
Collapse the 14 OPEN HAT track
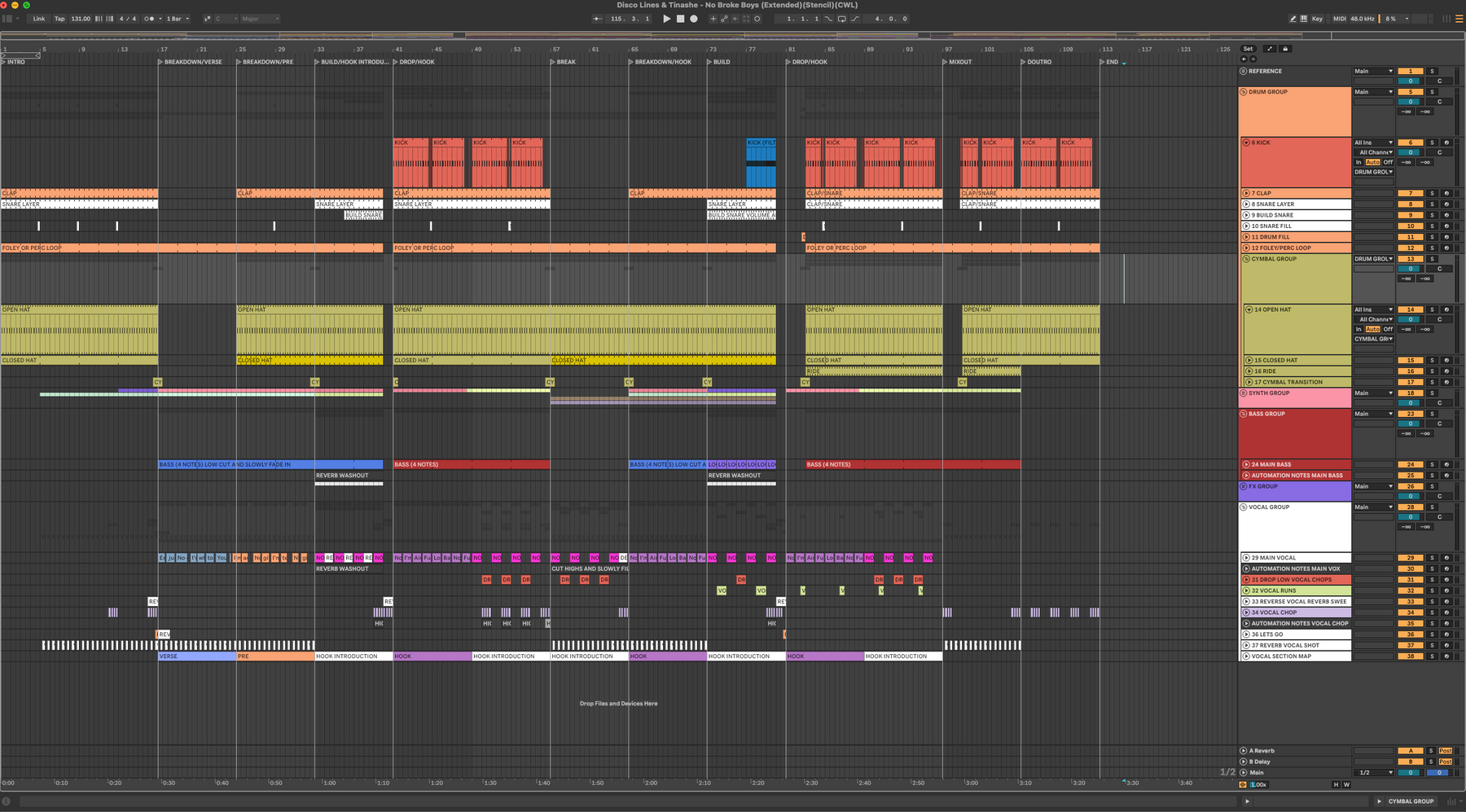tap(1249, 309)
